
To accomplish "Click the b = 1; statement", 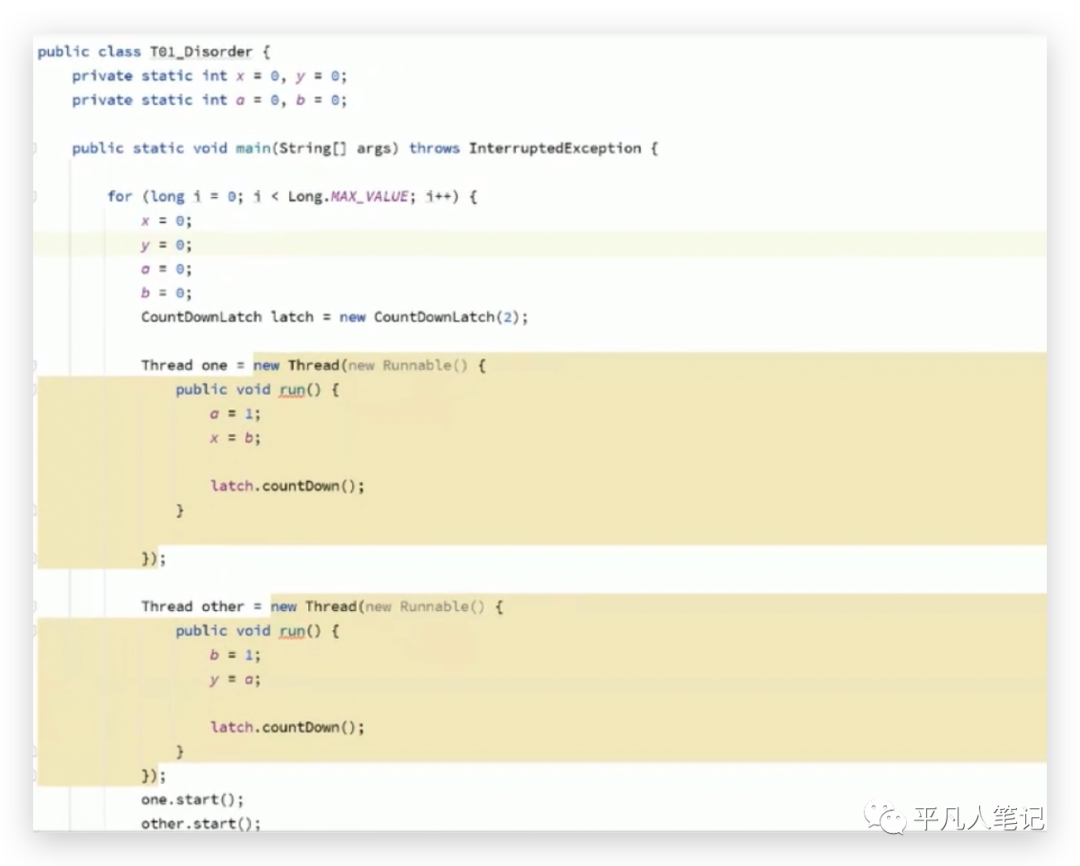I will pos(235,654).
